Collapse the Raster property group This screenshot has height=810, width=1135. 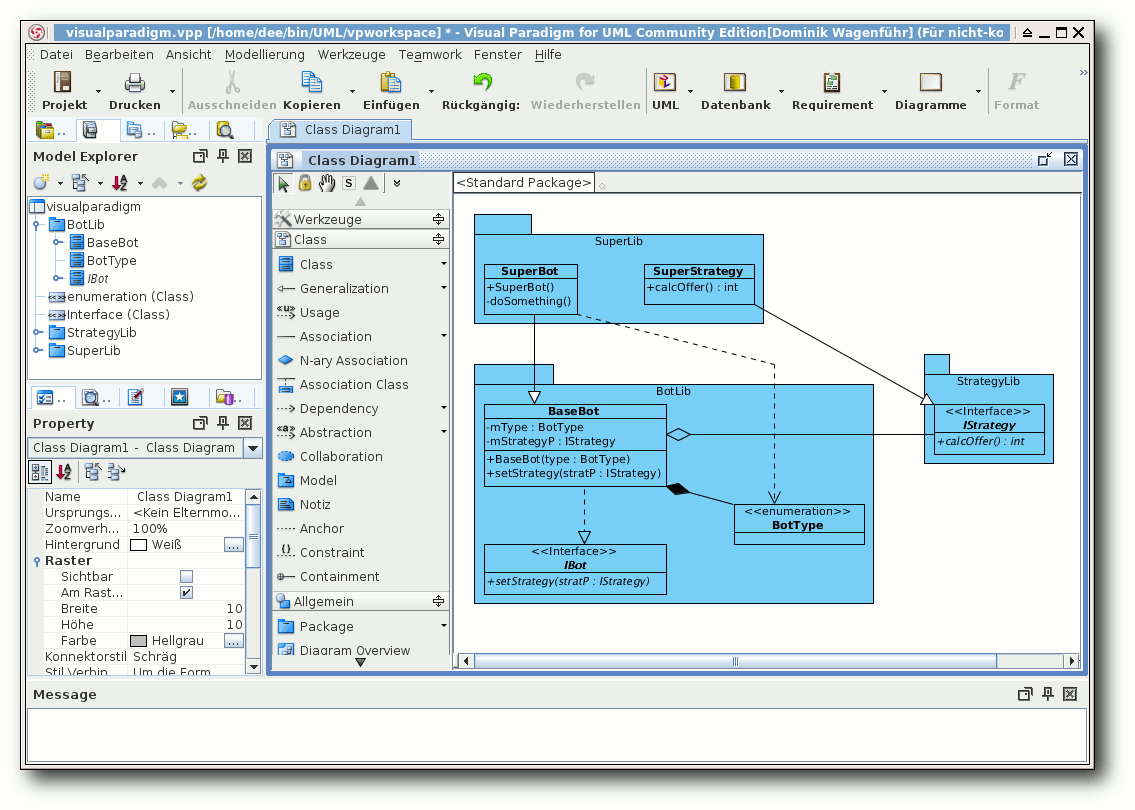coord(37,562)
